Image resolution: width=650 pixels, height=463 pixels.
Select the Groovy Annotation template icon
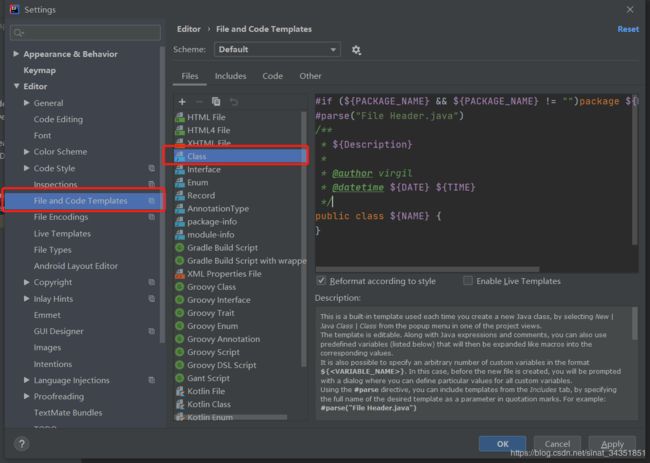pyautogui.click(x=179, y=339)
